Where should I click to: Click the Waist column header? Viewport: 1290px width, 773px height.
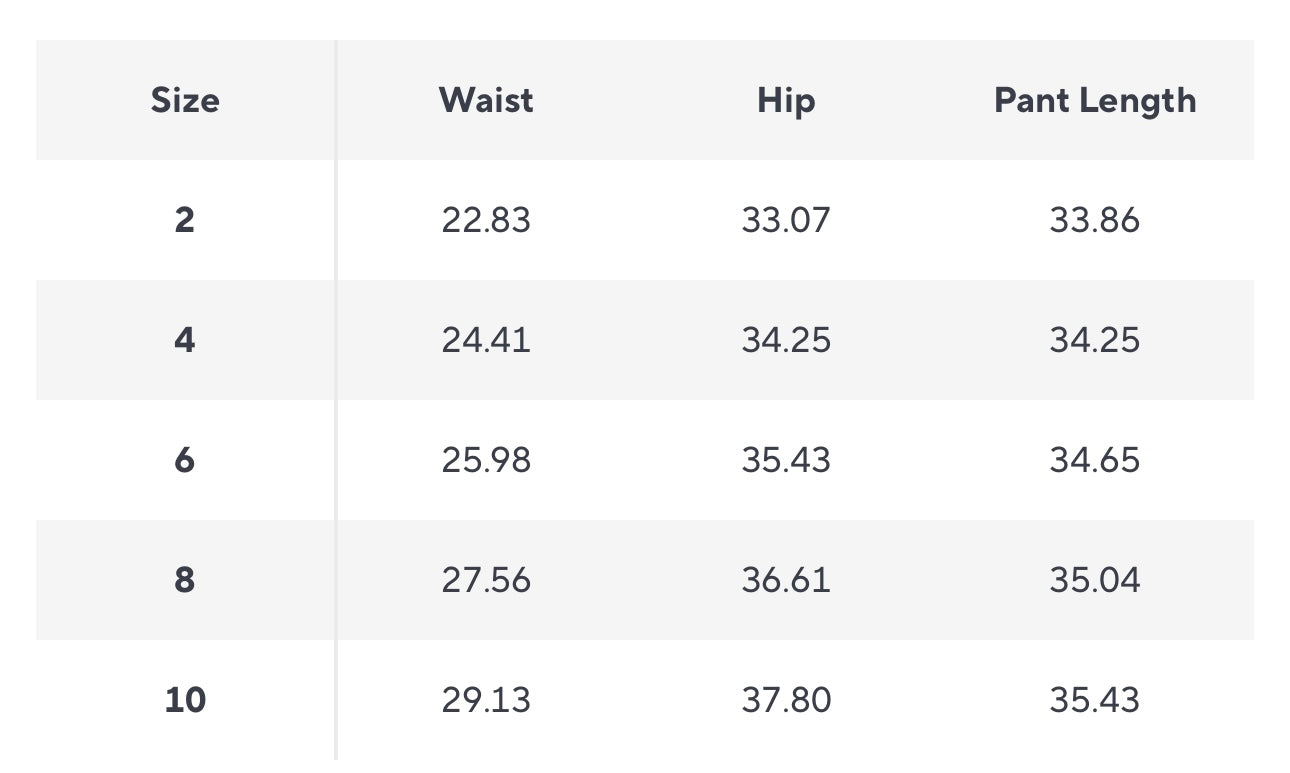pyautogui.click(x=486, y=100)
